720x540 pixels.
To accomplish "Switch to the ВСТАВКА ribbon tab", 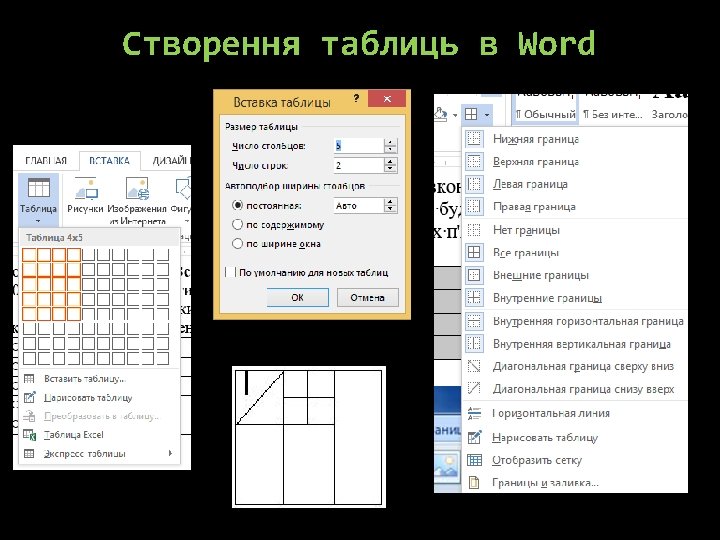I will 109,161.
